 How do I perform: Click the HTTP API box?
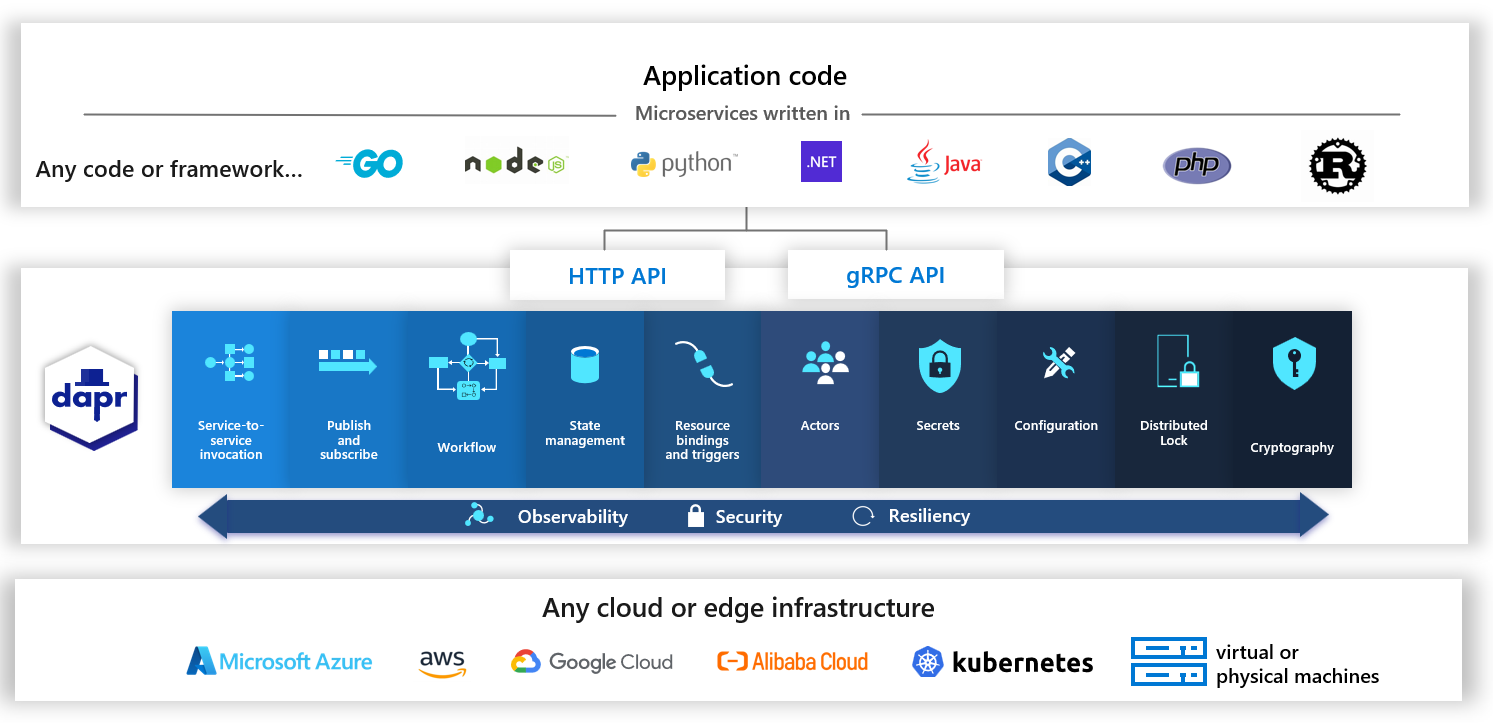[617, 275]
